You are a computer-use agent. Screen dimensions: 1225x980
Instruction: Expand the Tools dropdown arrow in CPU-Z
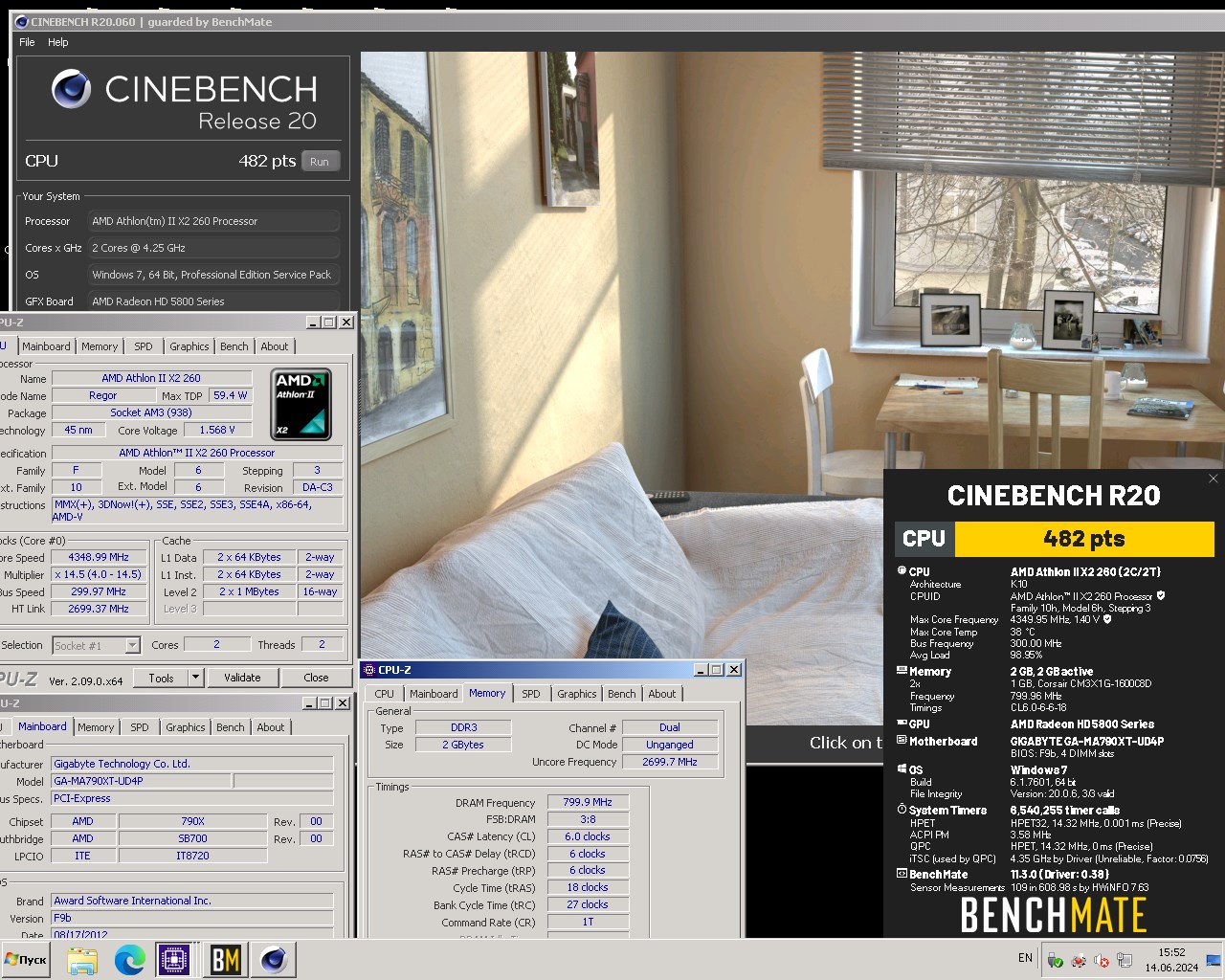[195, 678]
